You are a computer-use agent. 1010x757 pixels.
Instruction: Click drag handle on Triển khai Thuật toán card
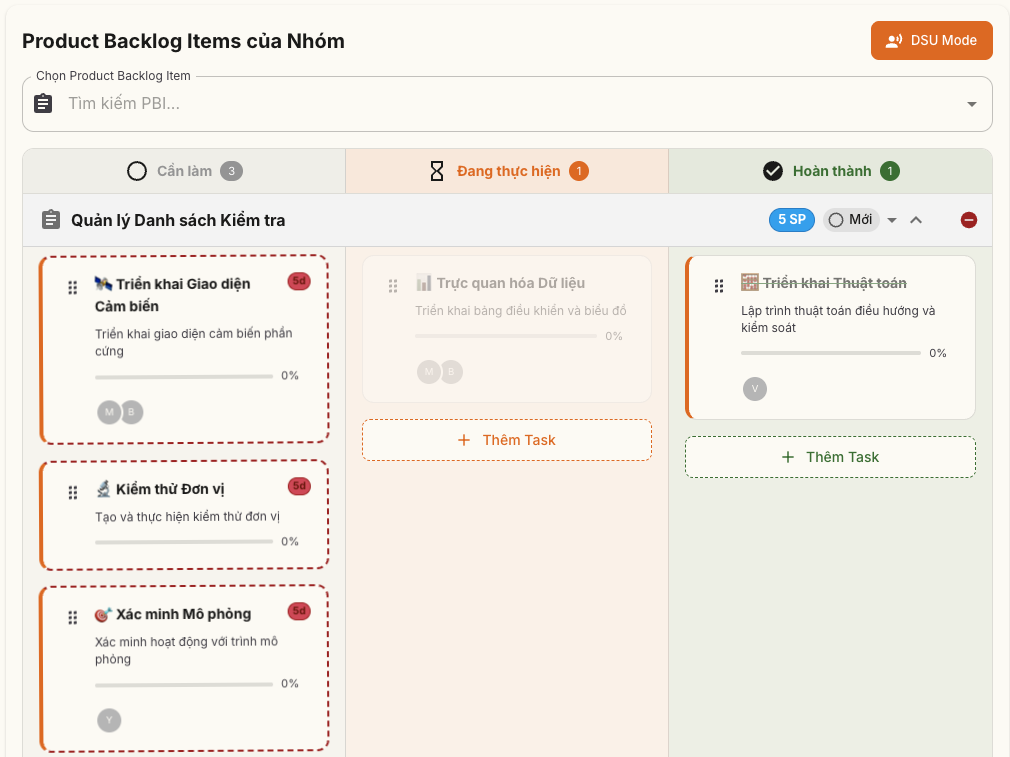(x=718, y=286)
